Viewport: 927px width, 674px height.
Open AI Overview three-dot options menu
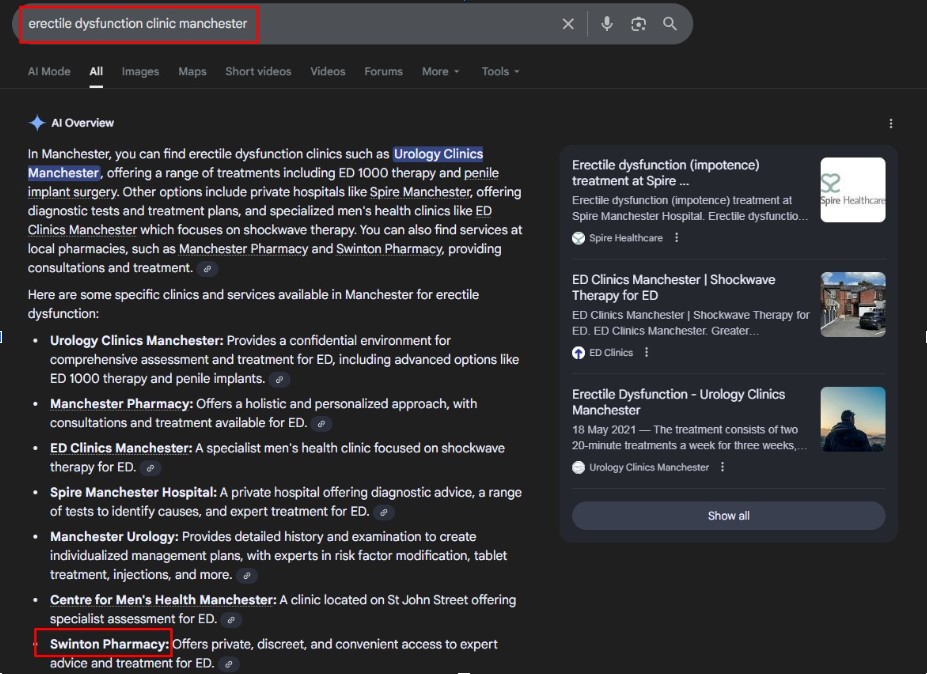click(x=890, y=123)
